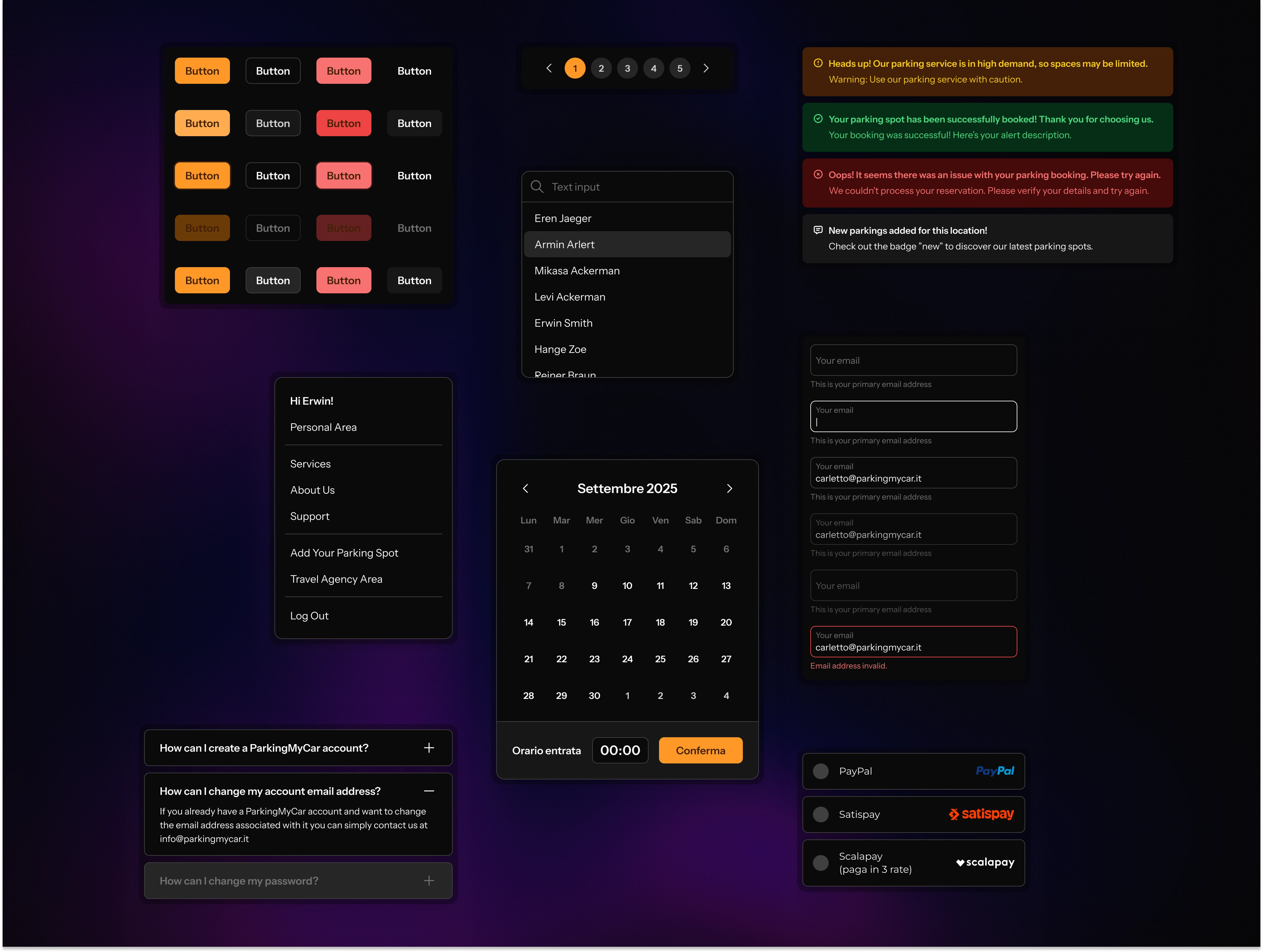Screen dimensions: 1263x952
Task: Click the PayPal logo
Action: pos(995,771)
